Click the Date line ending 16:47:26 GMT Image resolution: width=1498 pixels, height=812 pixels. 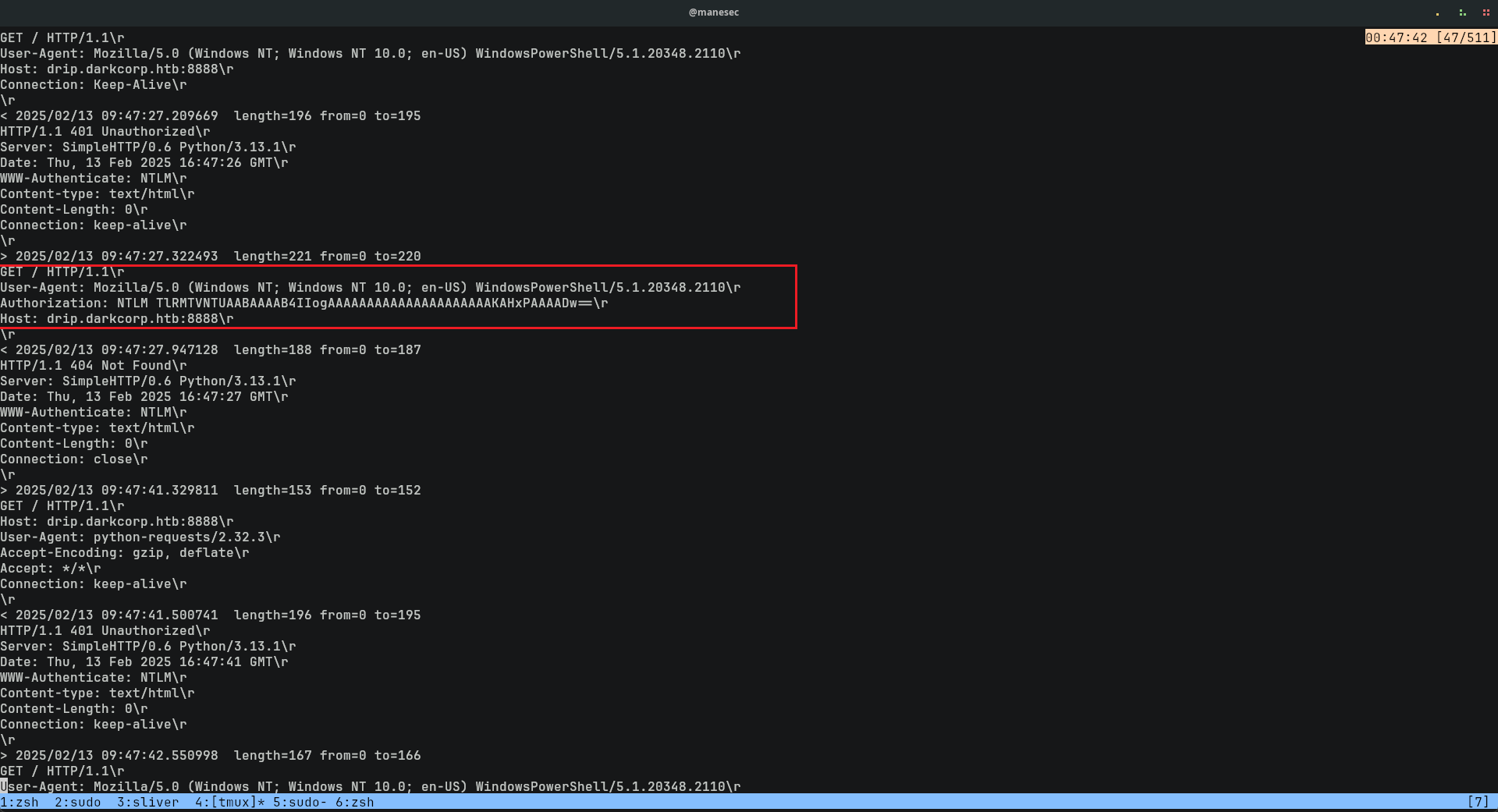coord(144,163)
